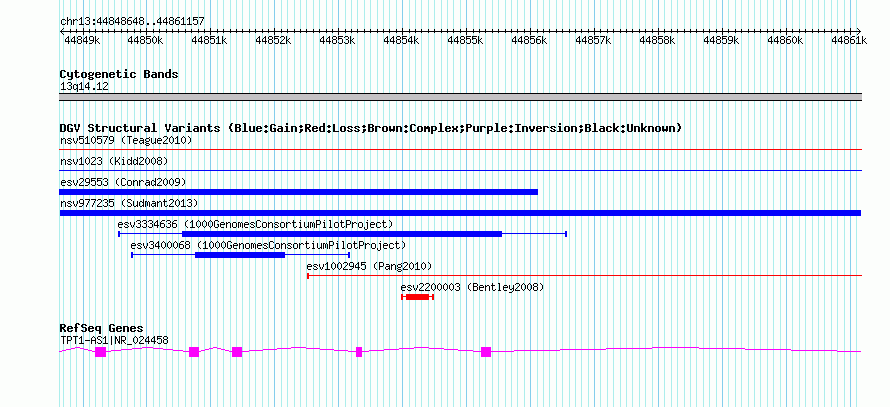Click the 44849k ruler tick label
Image resolution: width=890 pixels, height=407 pixels.
(x=82, y=40)
